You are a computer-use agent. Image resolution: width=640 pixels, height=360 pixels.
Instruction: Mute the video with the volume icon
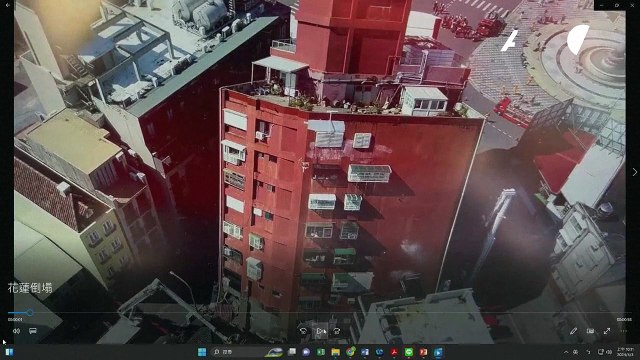click(x=16, y=331)
